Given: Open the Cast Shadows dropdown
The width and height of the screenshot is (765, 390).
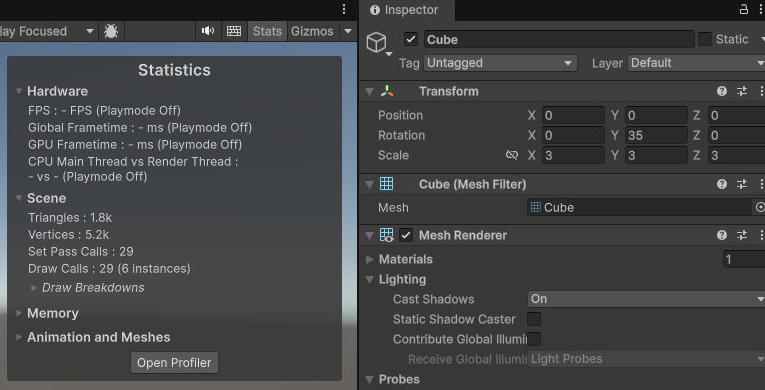Looking at the screenshot, I should click(646, 299).
